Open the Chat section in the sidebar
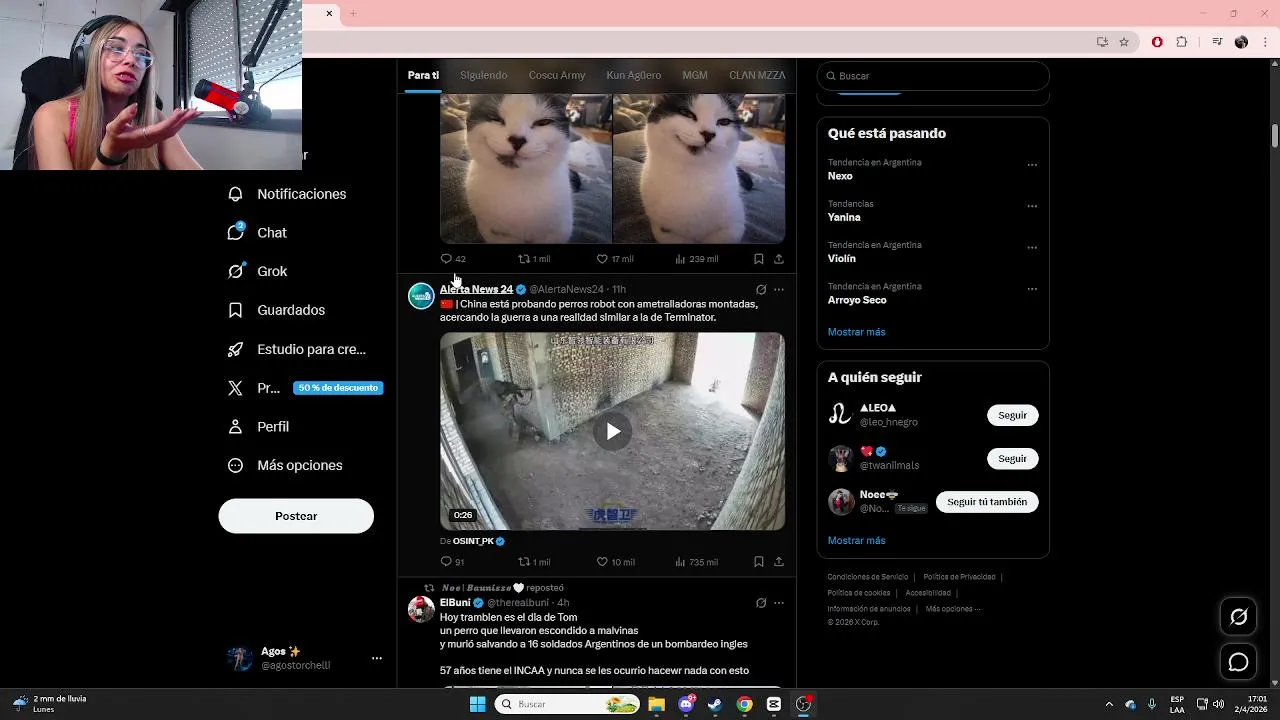 (x=258, y=233)
